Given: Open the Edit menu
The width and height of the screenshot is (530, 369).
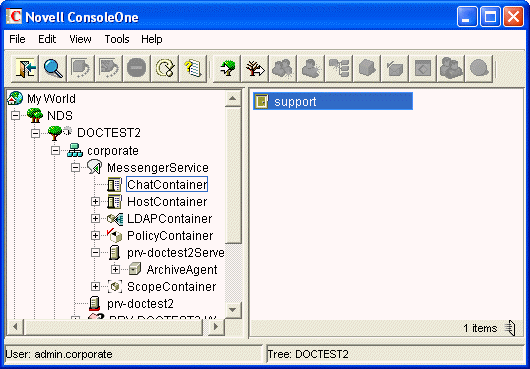Looking at the screenshot, I should pos(47,39).
